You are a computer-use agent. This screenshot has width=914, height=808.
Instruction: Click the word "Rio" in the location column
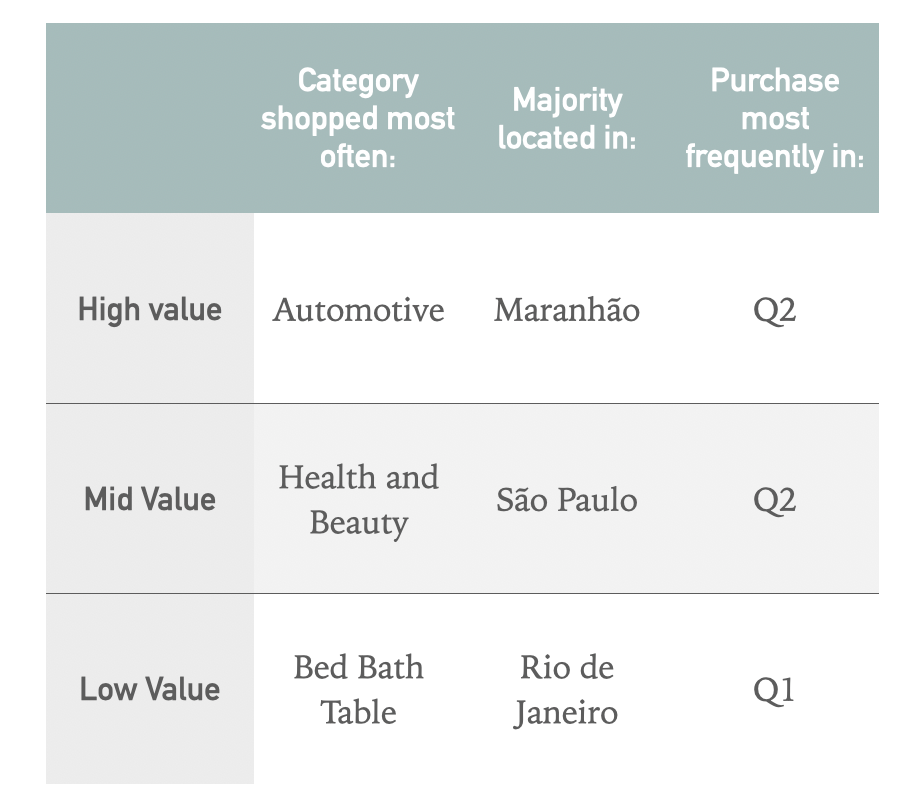(542, 667)
